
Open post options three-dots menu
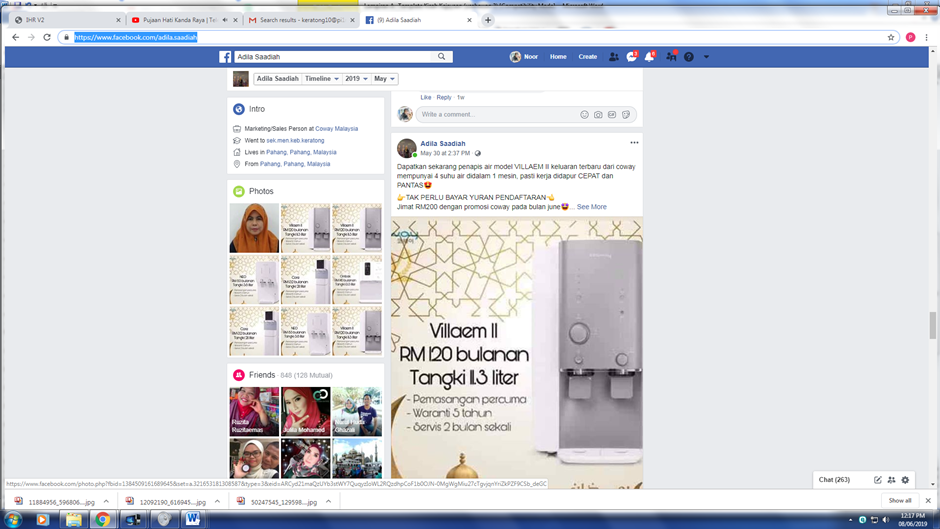tap(634, 143)
